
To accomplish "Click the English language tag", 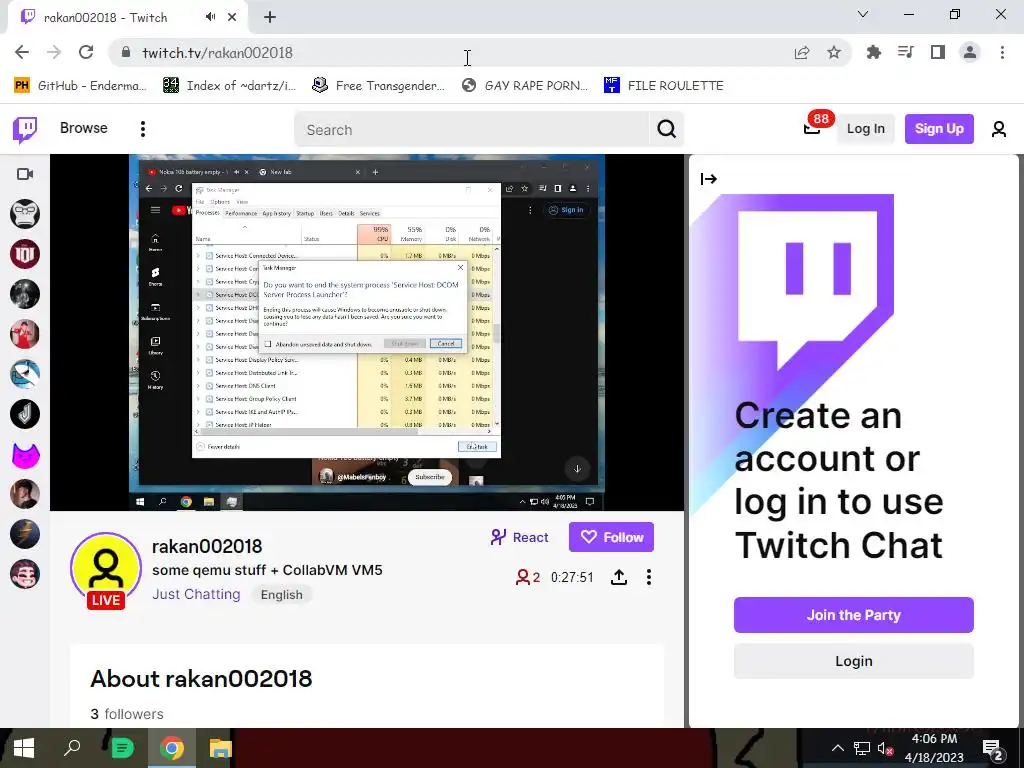I will (x=281, y=594).
